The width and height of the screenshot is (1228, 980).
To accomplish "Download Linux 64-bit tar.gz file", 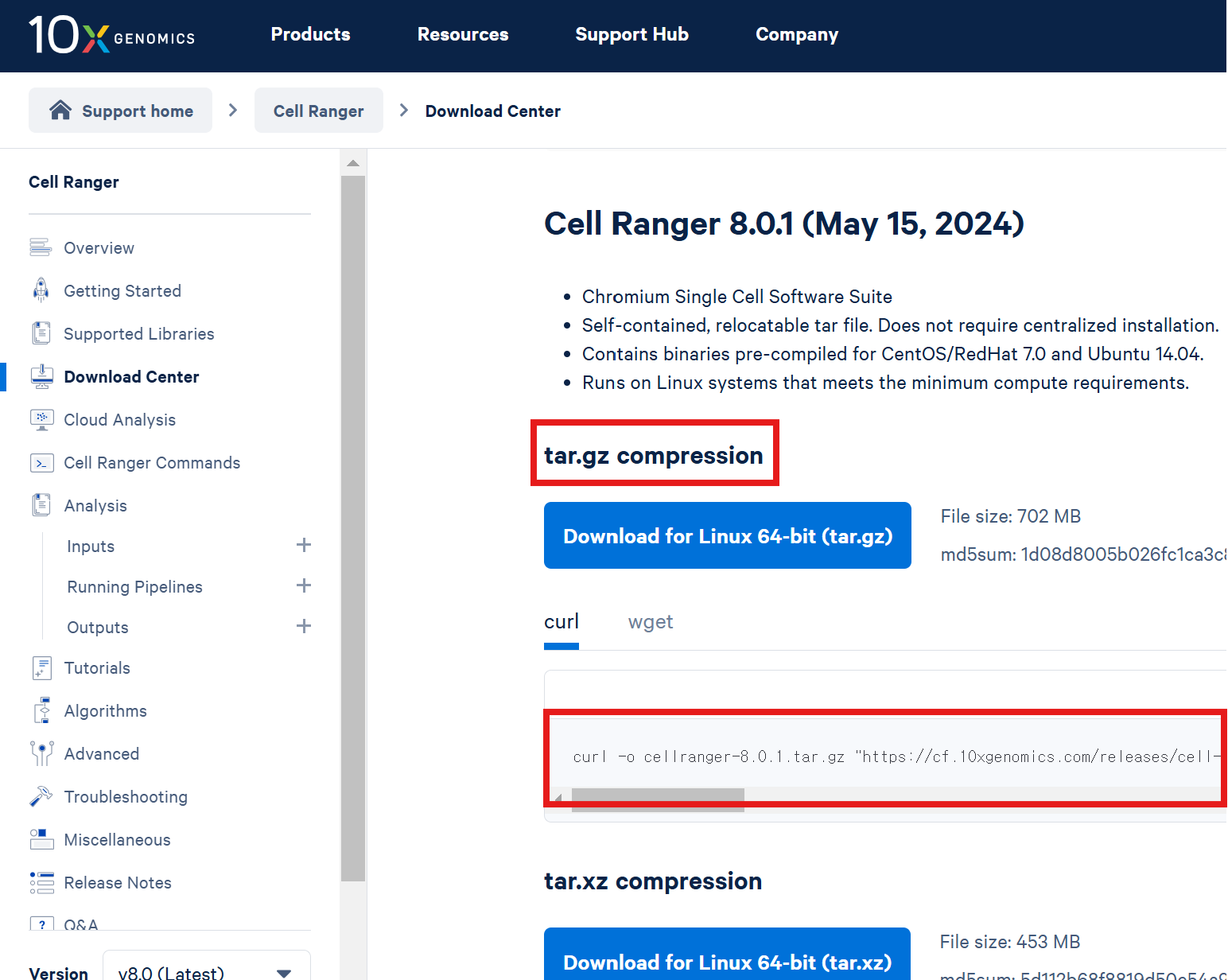I will [727, 535].
